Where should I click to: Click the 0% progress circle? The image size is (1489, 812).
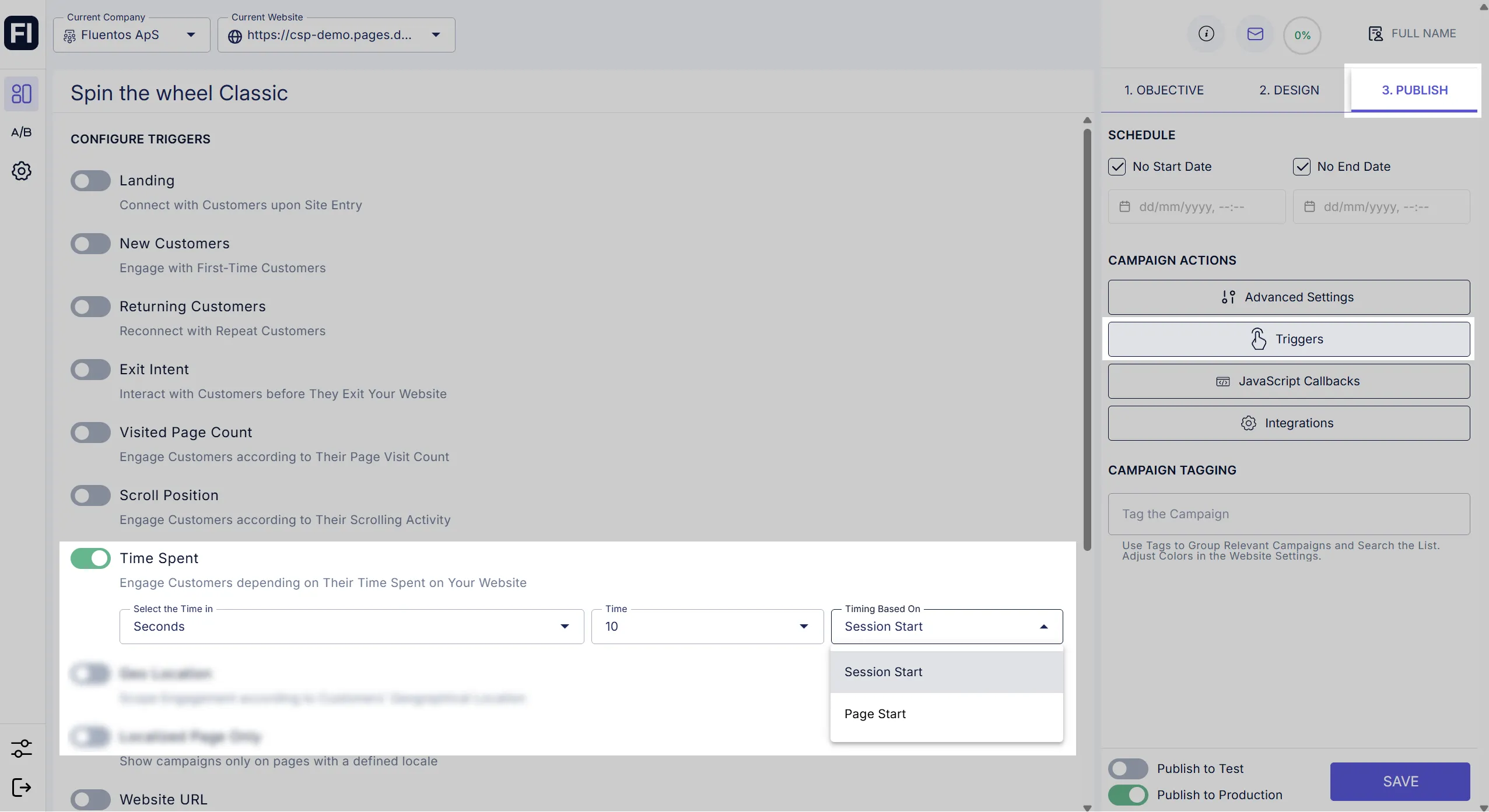1302,36
